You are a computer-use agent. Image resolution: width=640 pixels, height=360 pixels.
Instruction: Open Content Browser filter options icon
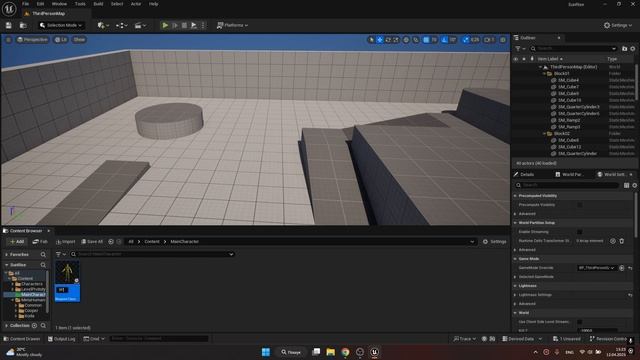click(x=60, y=254)
